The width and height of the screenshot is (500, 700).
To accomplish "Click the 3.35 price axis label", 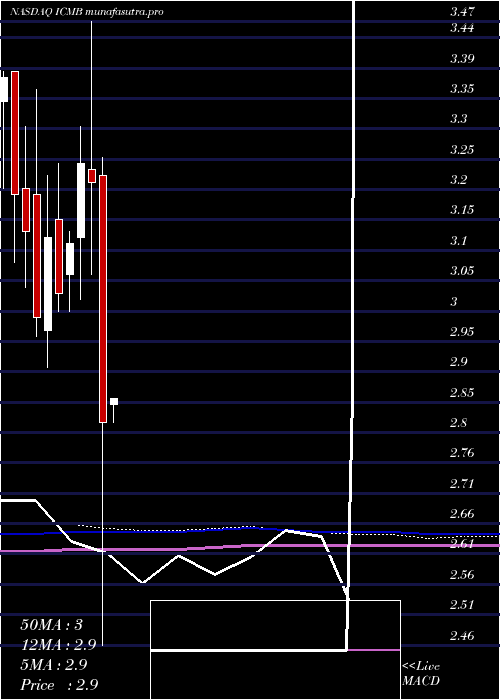I will click(x=462, y=89).
